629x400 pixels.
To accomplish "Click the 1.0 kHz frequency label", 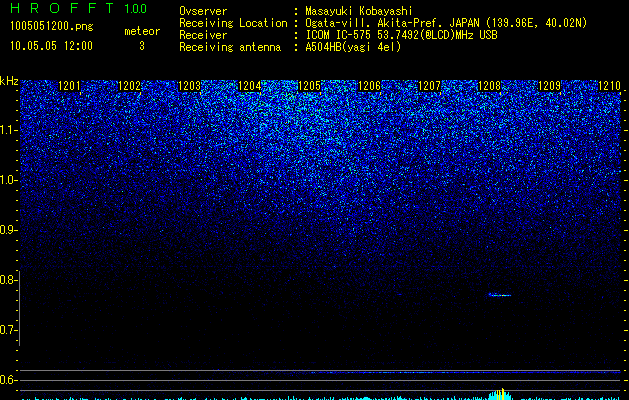I will [8, 180].
